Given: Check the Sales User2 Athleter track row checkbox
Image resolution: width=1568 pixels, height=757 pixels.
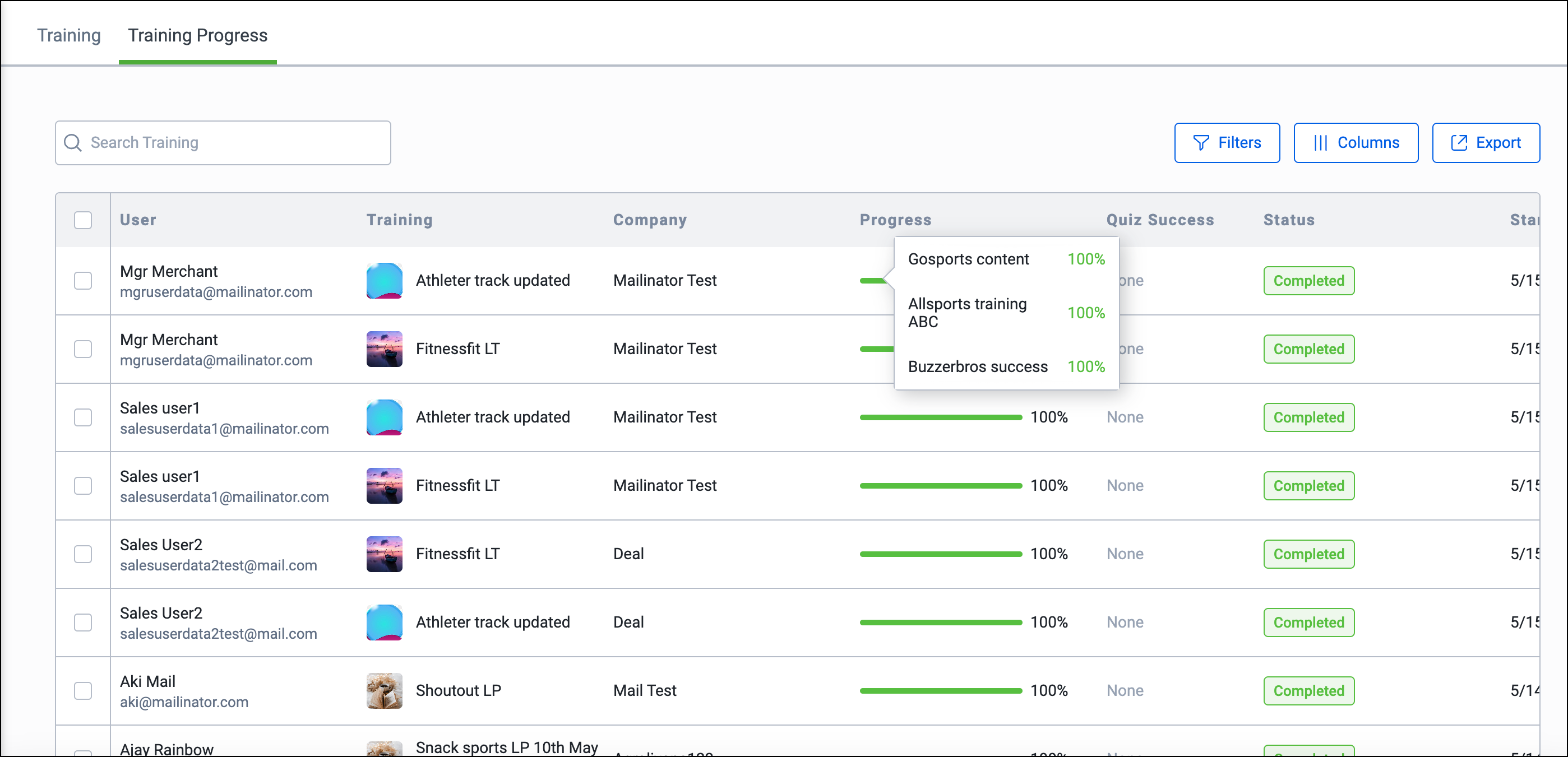Looking at the screenshot, I should (83, 622).
